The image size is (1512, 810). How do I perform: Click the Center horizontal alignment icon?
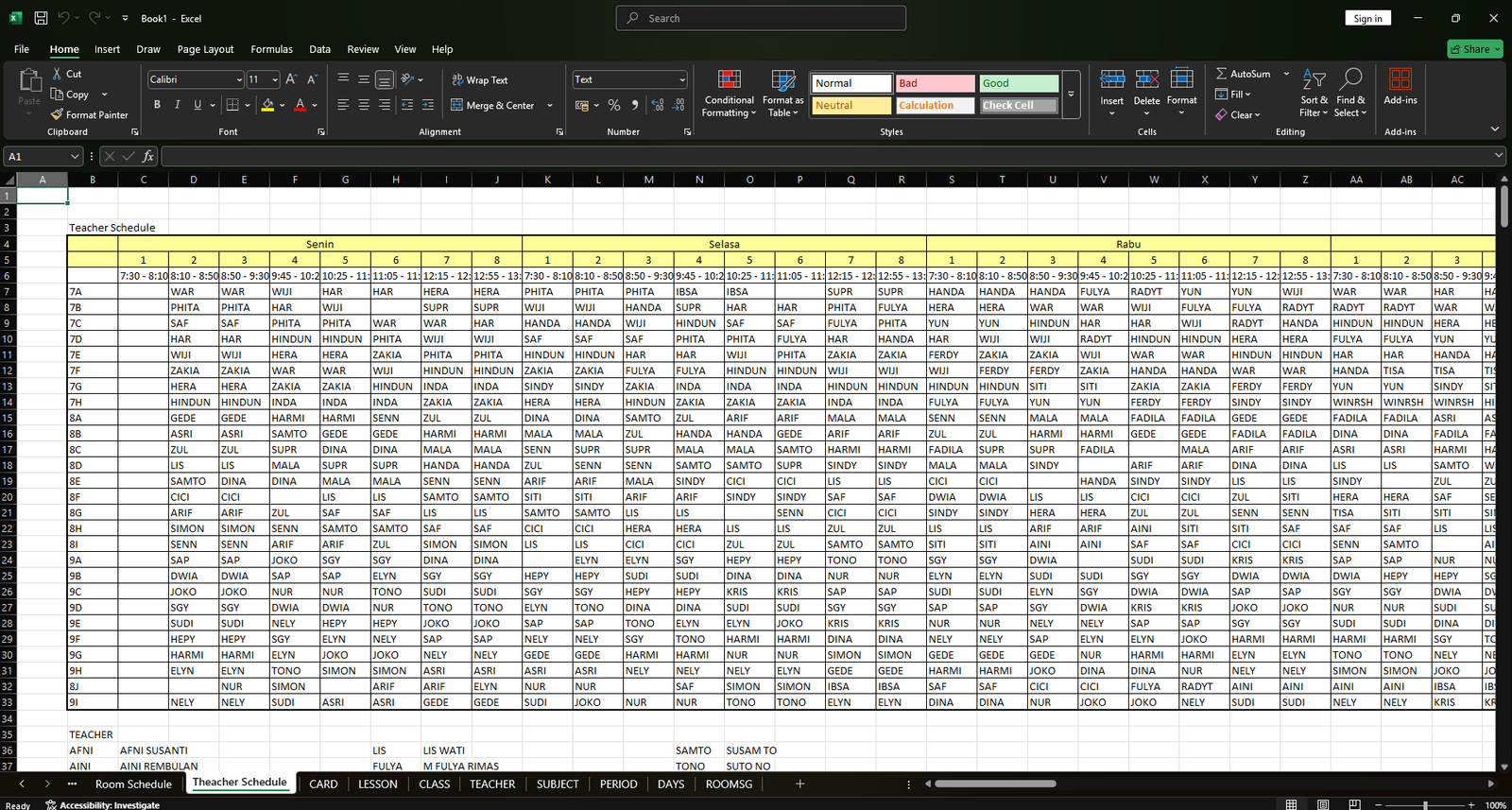coord(364,105)
